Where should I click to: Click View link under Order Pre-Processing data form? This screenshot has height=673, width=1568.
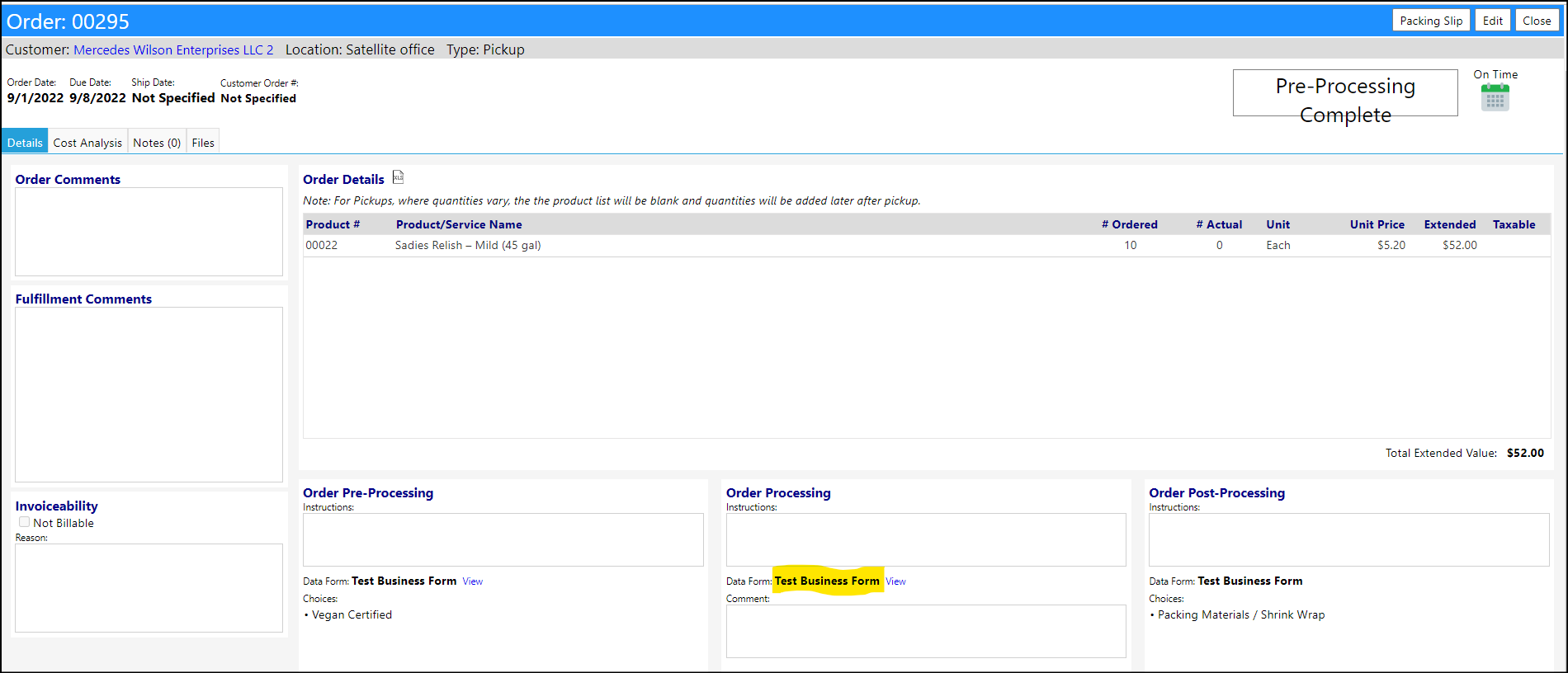click(x=473, y=581)
